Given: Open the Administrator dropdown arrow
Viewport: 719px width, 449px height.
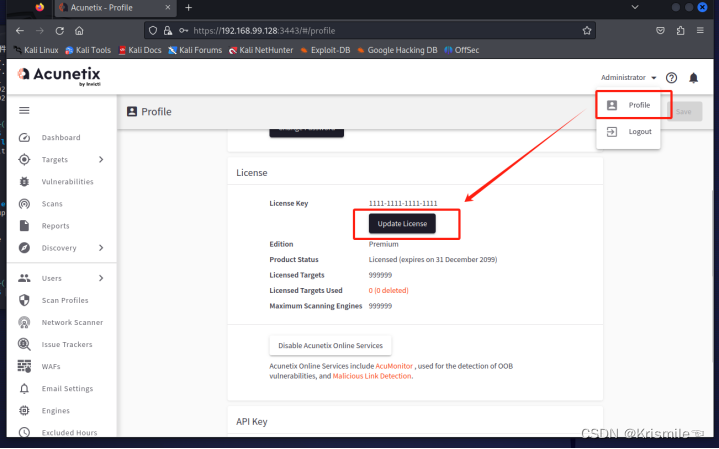Looking at the screenshot, I should [654, 78].
